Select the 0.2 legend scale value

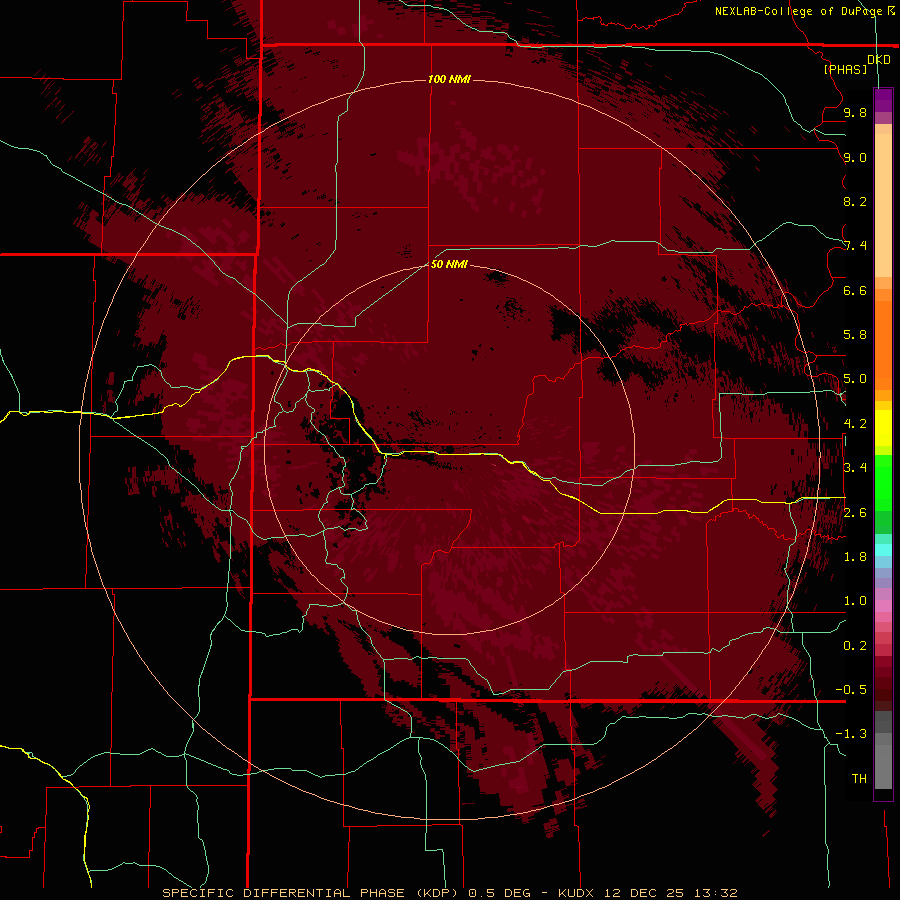click(x=855, y=646)
